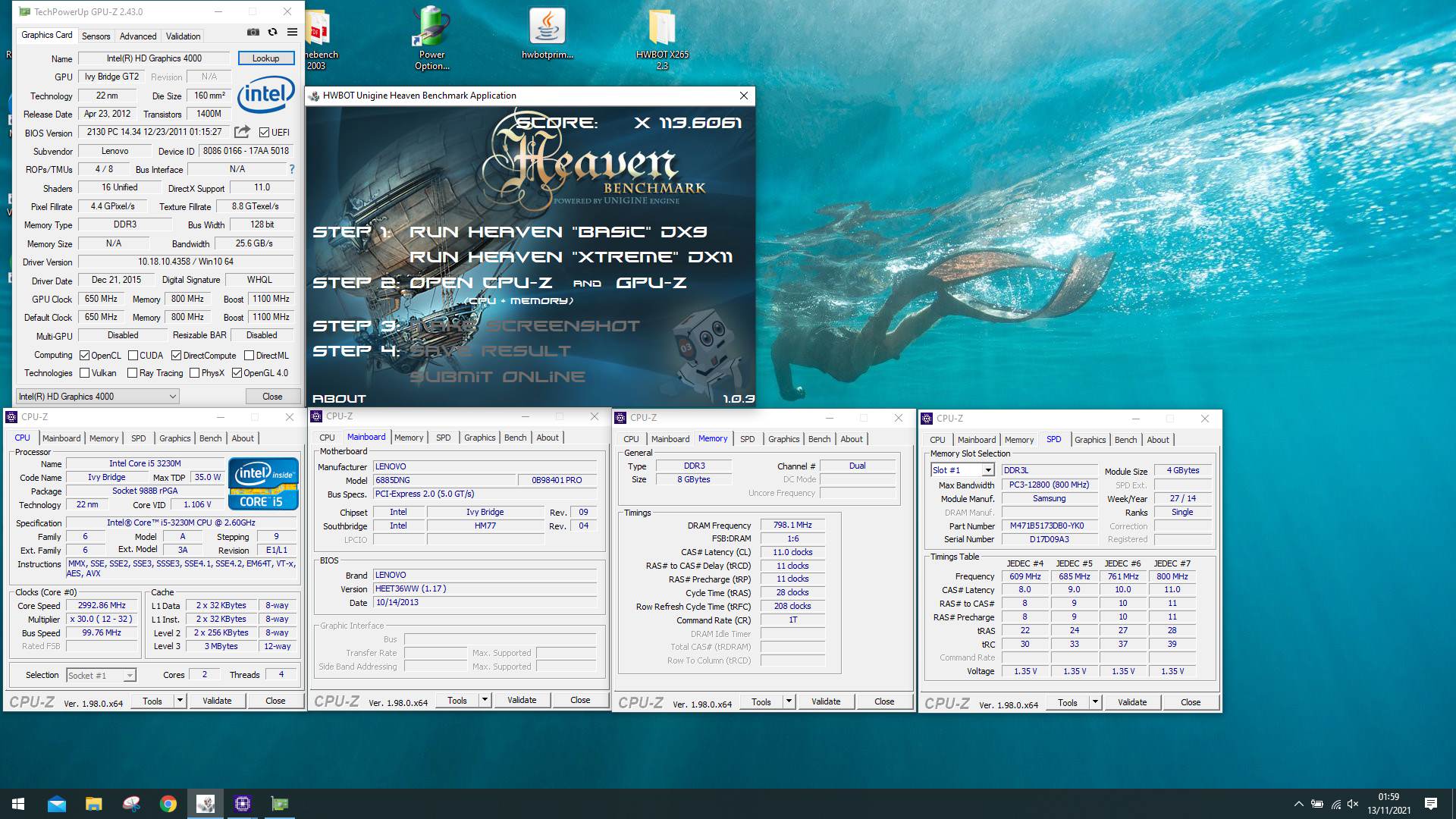
Task: Toggle the OpenCL checkbox
Action: pyautogui.click(x=85, y=355)
